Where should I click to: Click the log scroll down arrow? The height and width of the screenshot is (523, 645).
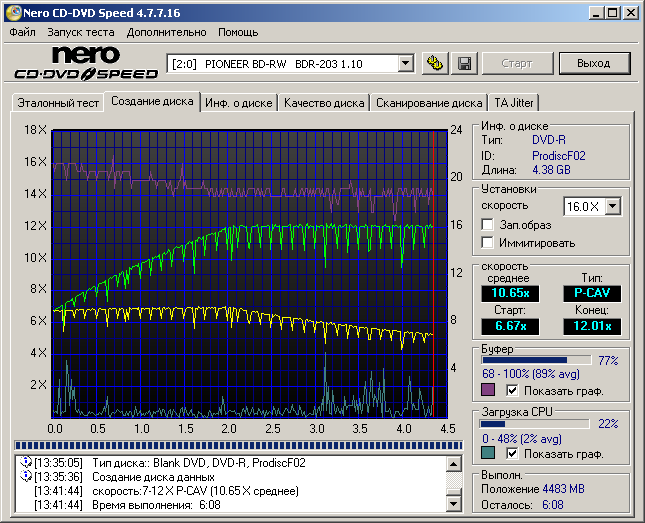[x=454, y=504]
